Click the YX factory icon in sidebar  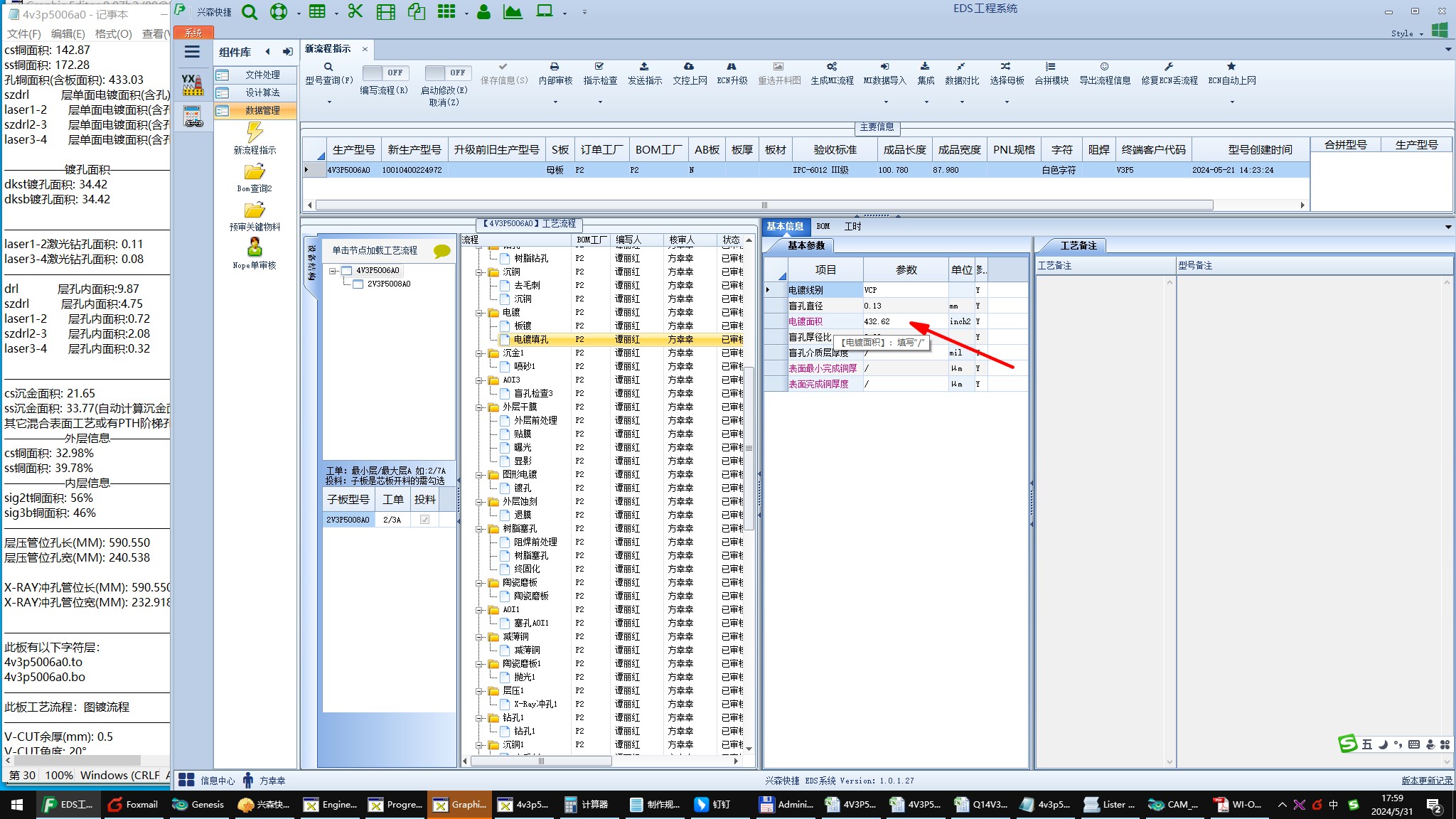[193, 85]
